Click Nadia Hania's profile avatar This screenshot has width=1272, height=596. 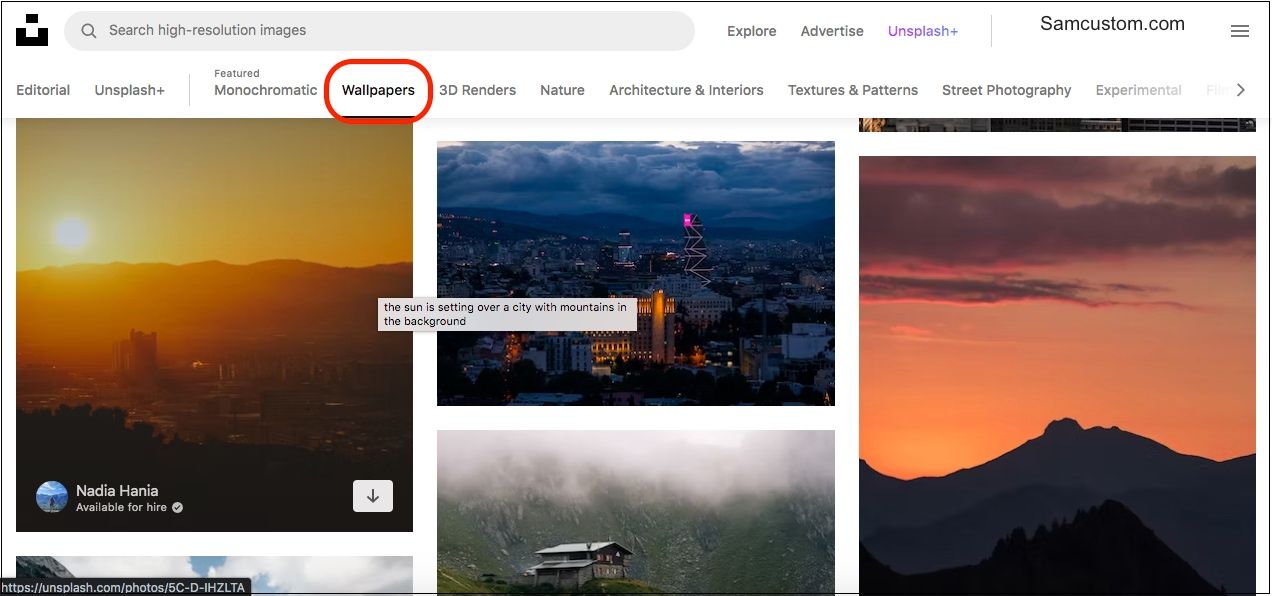[x=52, y=497]
